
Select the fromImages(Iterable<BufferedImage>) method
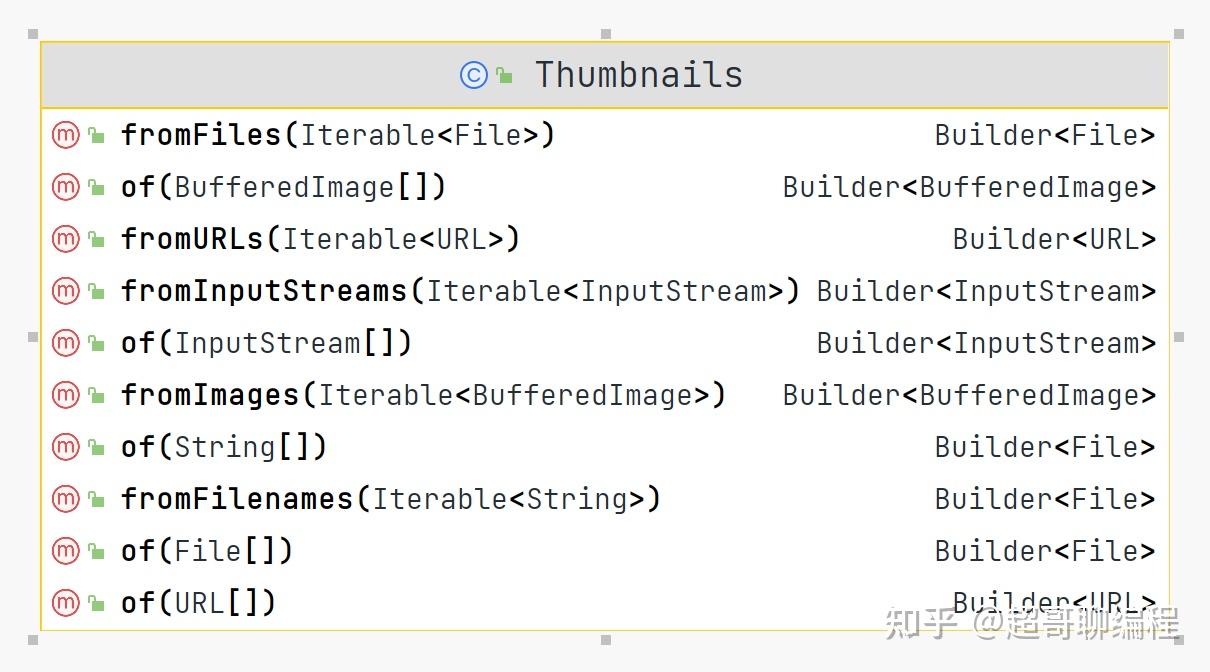click(423, 395)
